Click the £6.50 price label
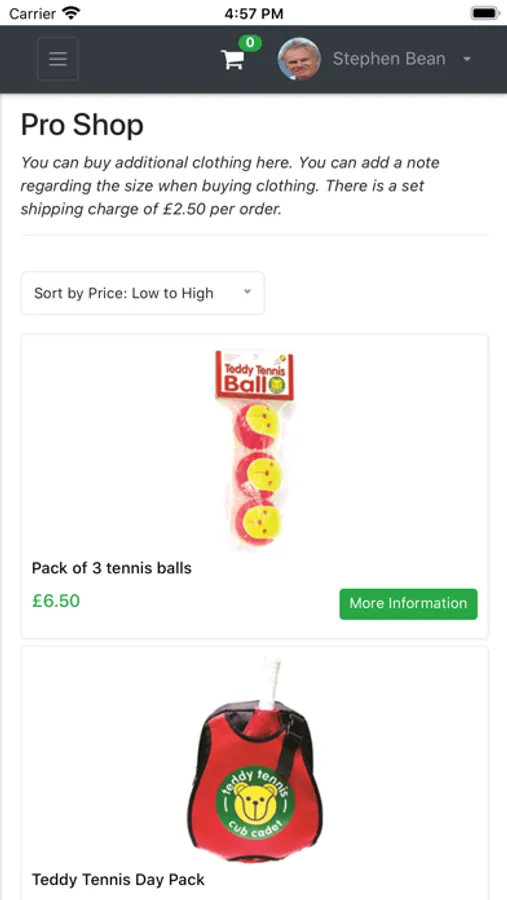The height and width of the screenshot is (900, 507). tap(56, 601)
